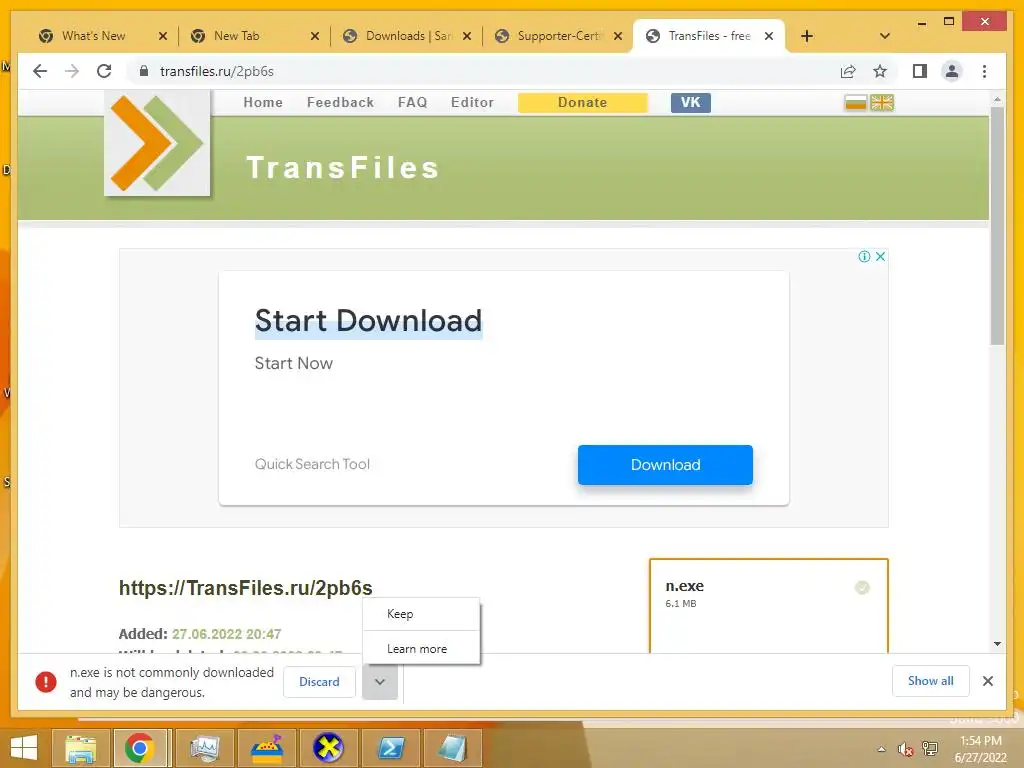
Task: Click the TransFiles arrow logo
Action: [x=157, y=142]
